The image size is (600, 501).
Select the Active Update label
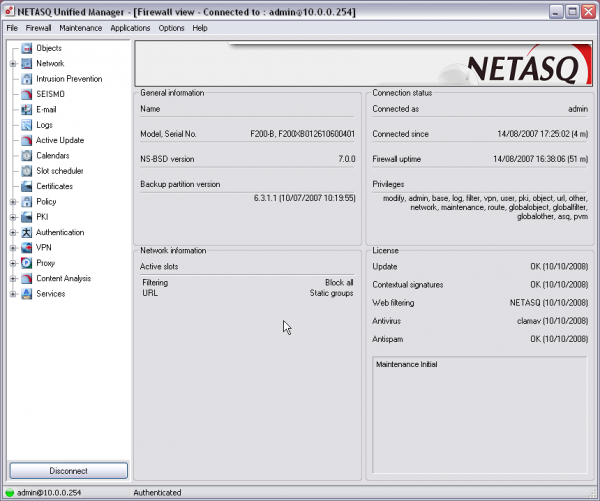pos(60,140)
